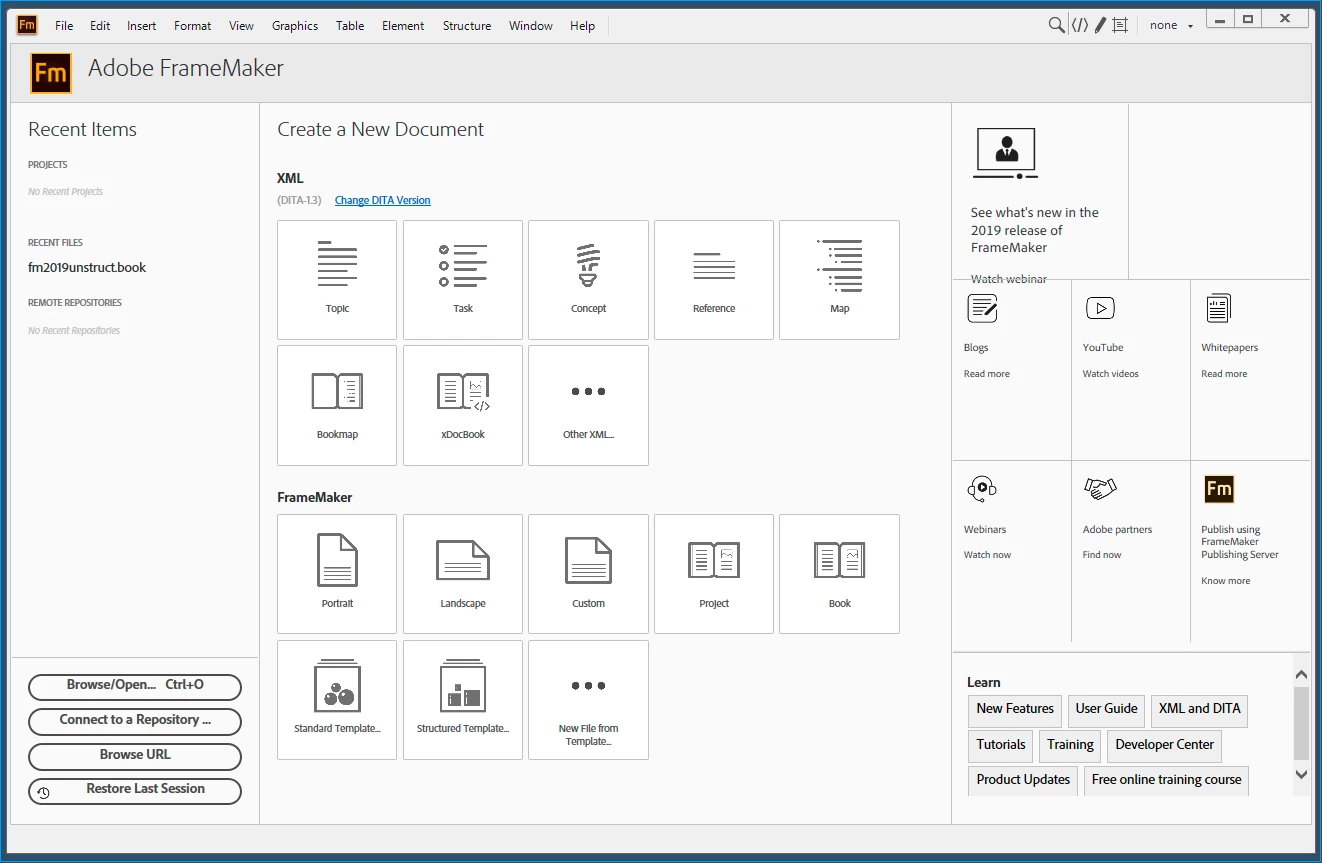
Task: Create a new DITA Task document
Action: pyautogui.click(x=463, y=280)
